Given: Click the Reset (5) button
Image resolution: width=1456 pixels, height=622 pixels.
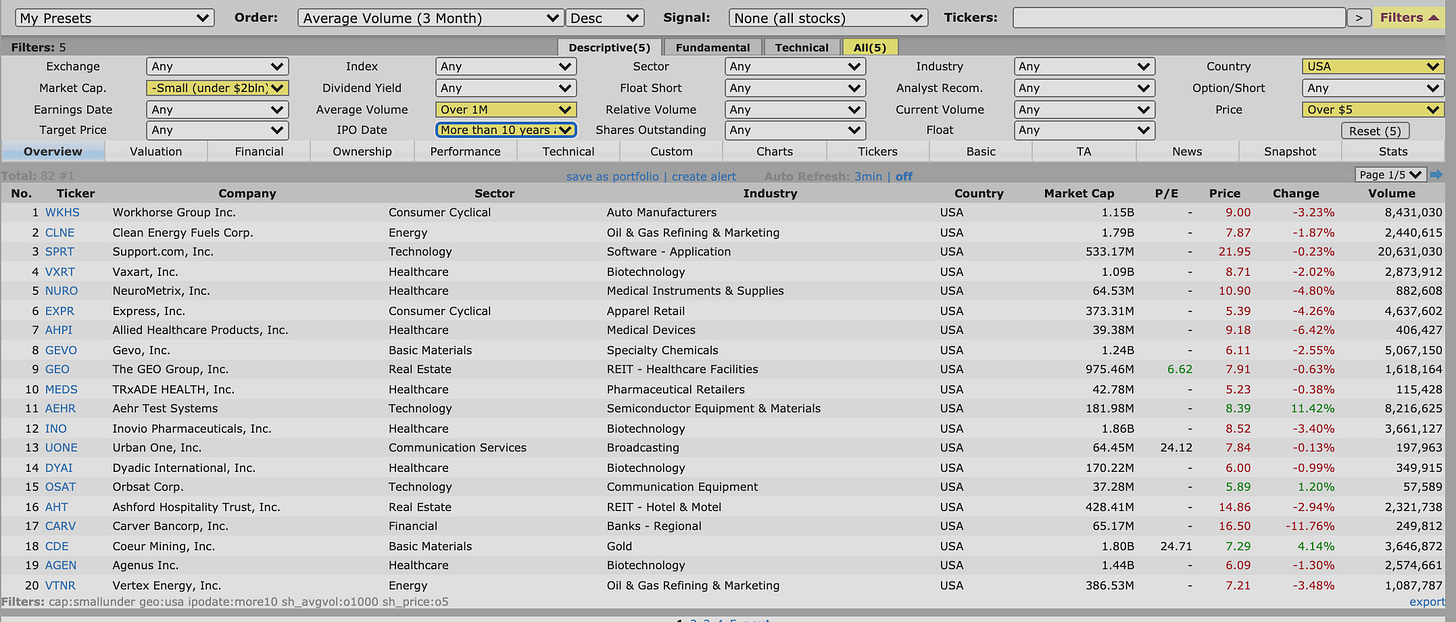Looking at the screenshot, I should pos(1376,131).
